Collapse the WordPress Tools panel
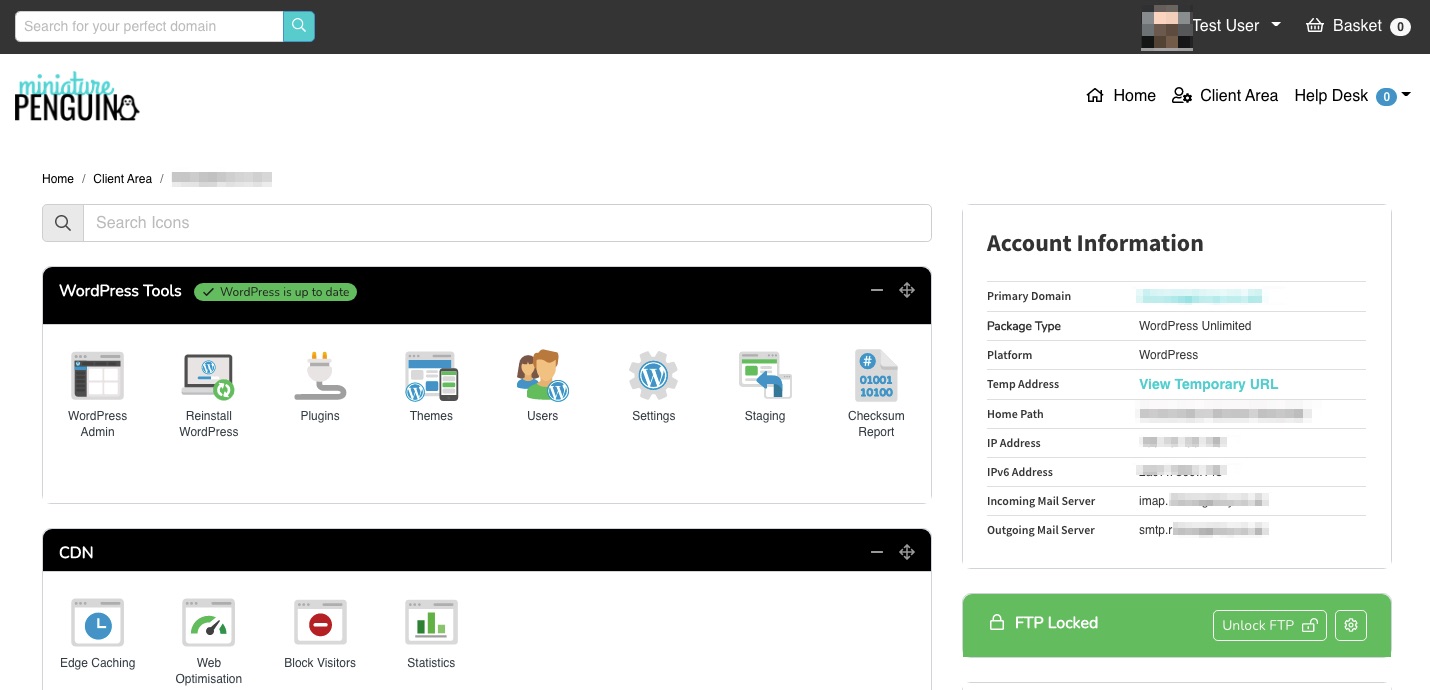The image size is (1430, 690). tap(877, 291)
